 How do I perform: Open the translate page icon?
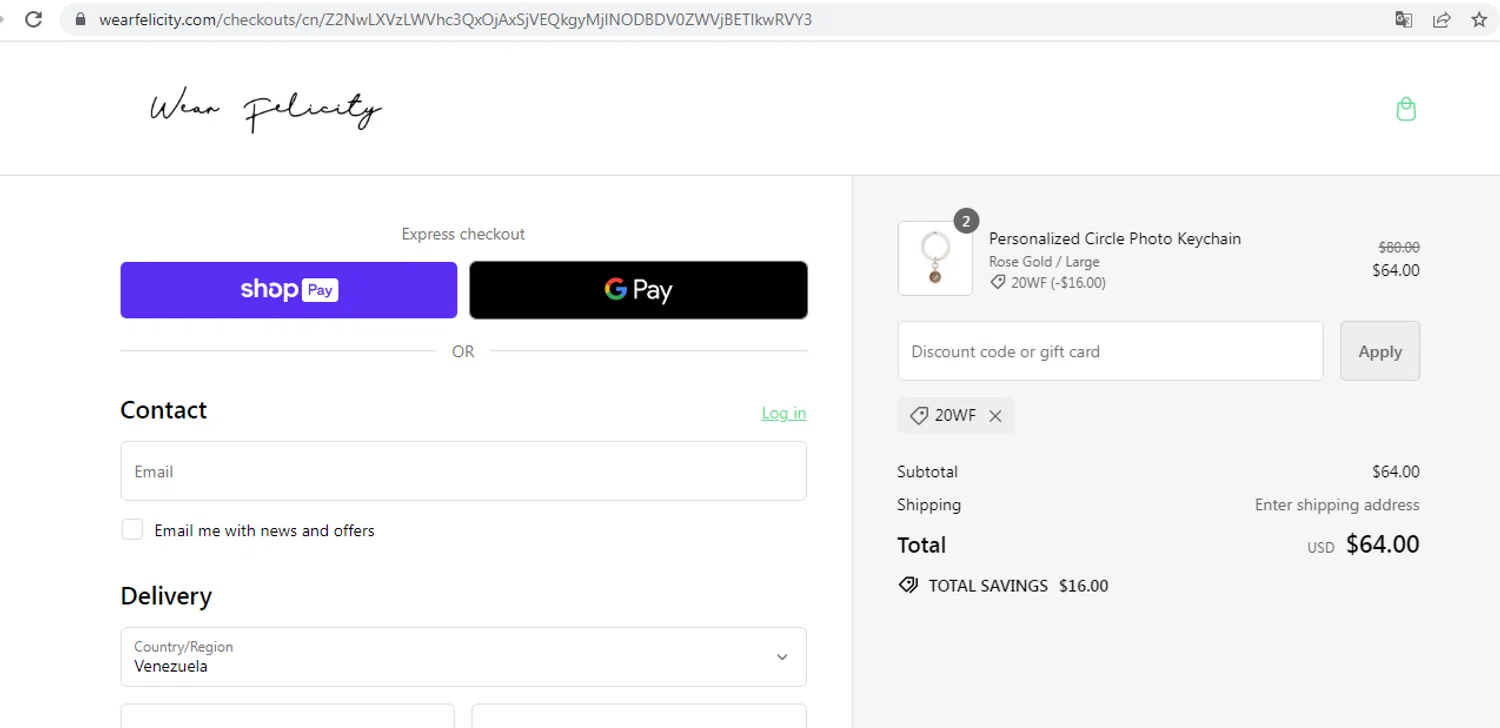click(1404, 19)
